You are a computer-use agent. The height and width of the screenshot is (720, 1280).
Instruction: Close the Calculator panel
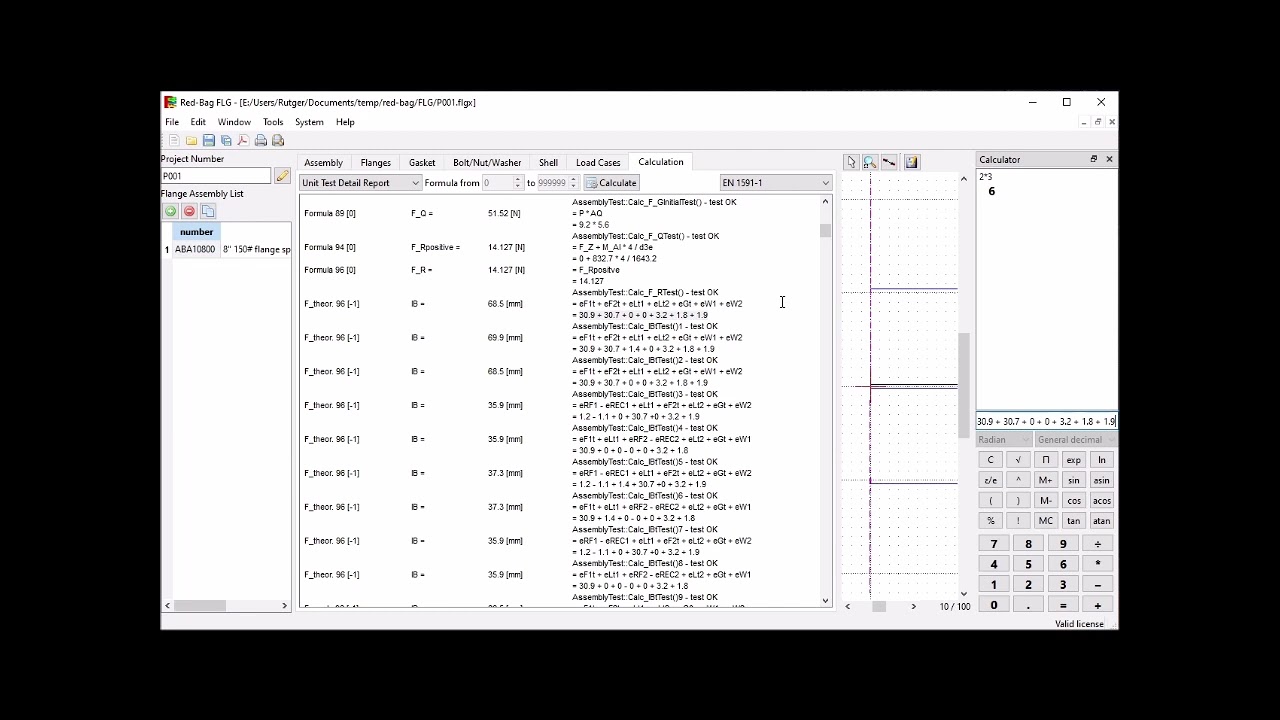1109,160
